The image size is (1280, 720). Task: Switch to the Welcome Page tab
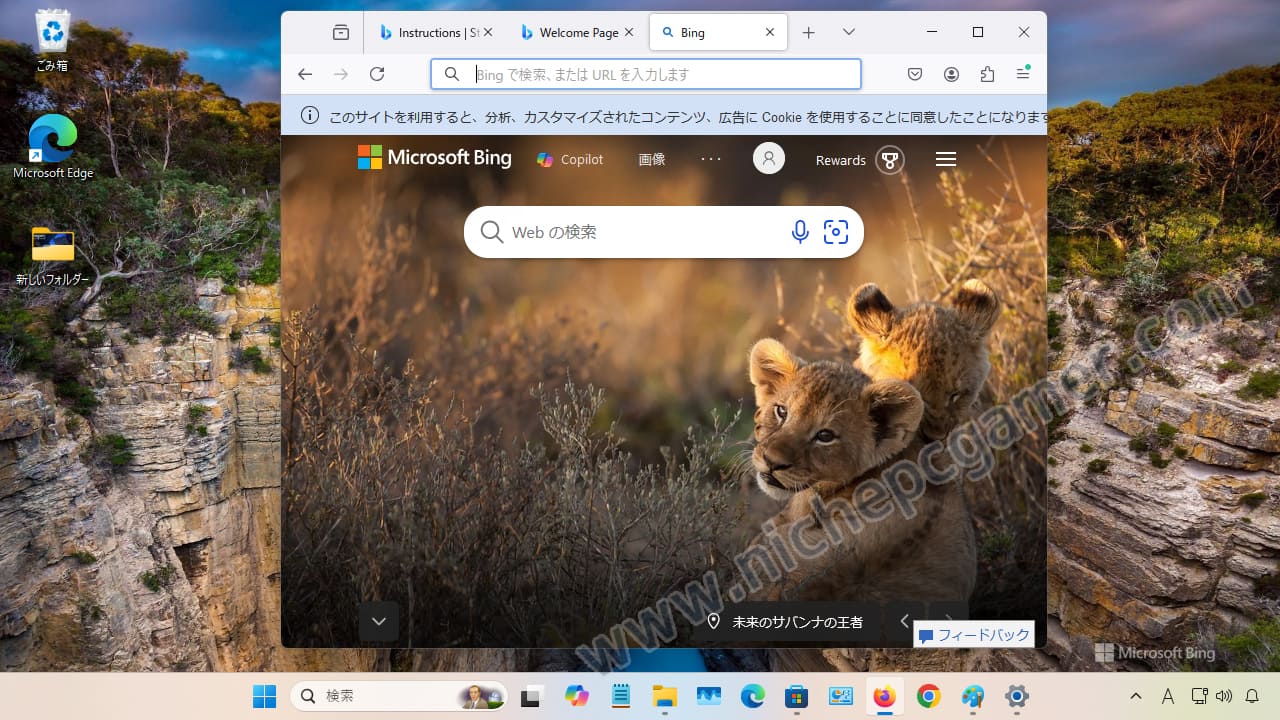coord(578,32)
